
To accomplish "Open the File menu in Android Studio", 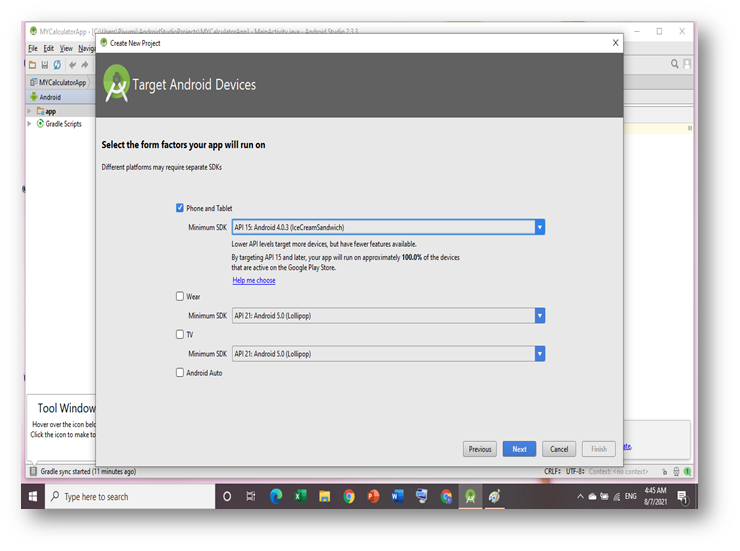I will (x=33, y=49).
